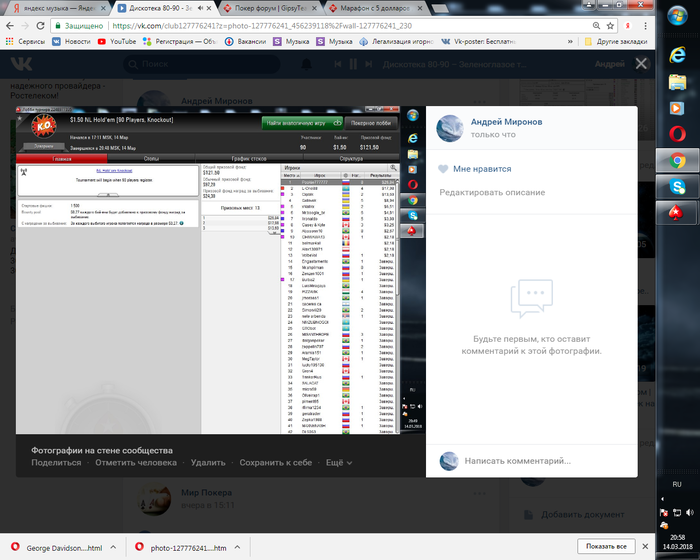The height and width of the screenshot is (560, 700).
Task: Skip to next track in VK player
Action: click(368, 64)
